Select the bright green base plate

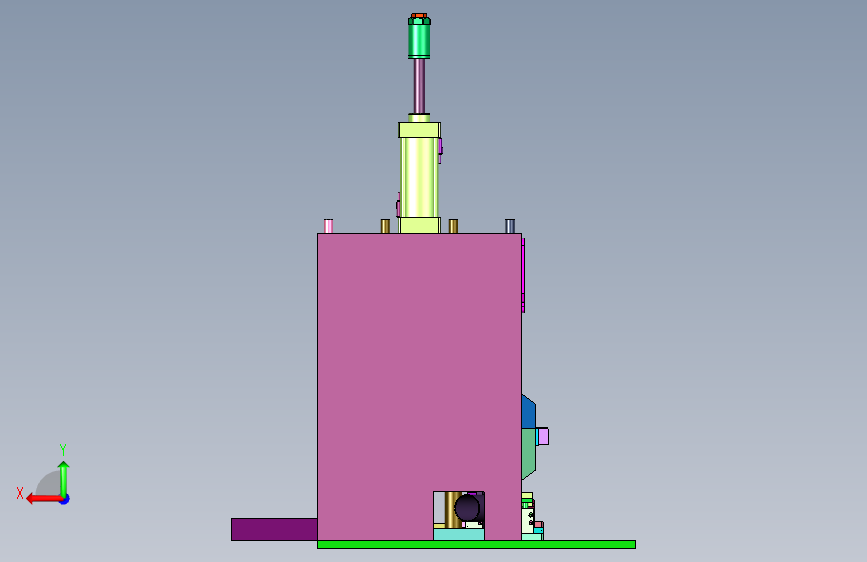tap(476, 545)
